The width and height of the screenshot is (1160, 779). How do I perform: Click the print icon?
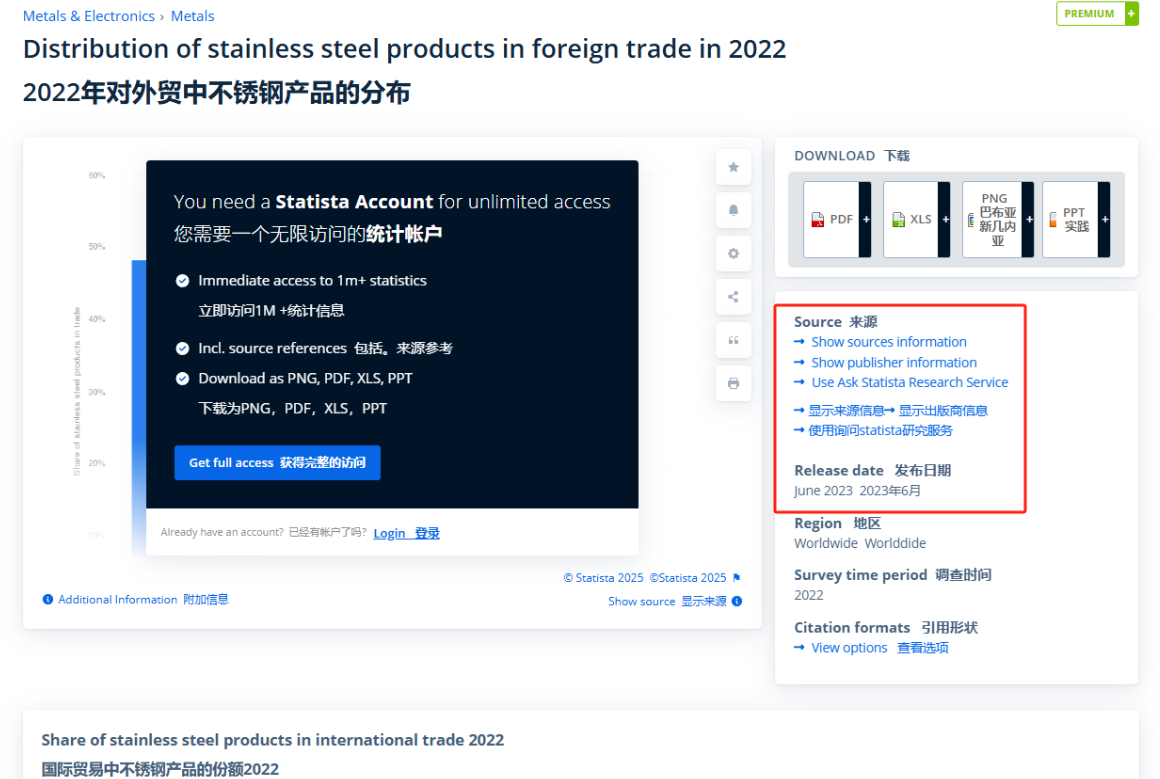[733, 383]
